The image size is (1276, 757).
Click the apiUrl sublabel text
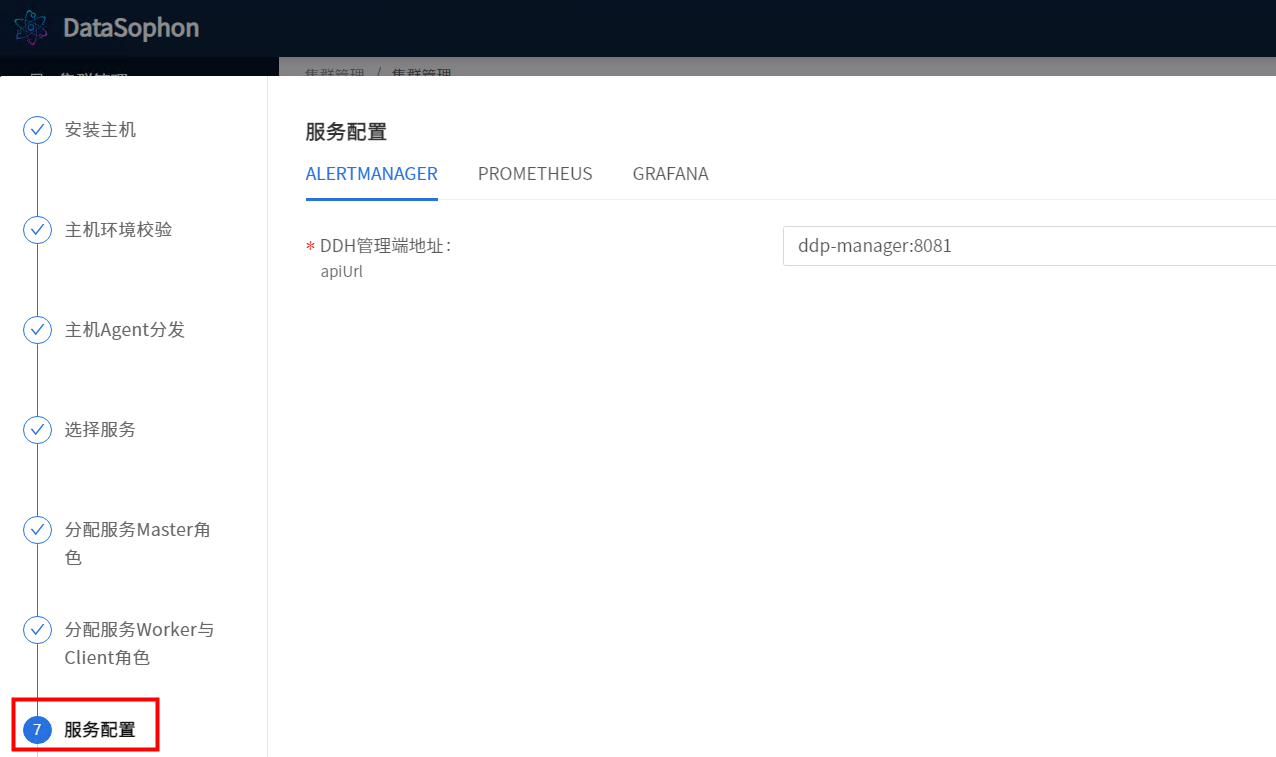(341, 271)
